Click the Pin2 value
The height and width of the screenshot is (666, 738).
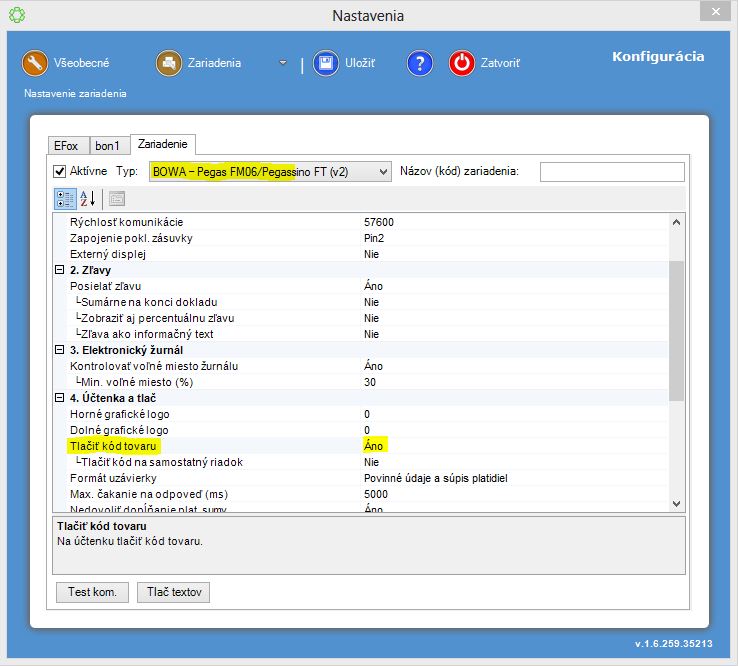click(x=374, y=238)
